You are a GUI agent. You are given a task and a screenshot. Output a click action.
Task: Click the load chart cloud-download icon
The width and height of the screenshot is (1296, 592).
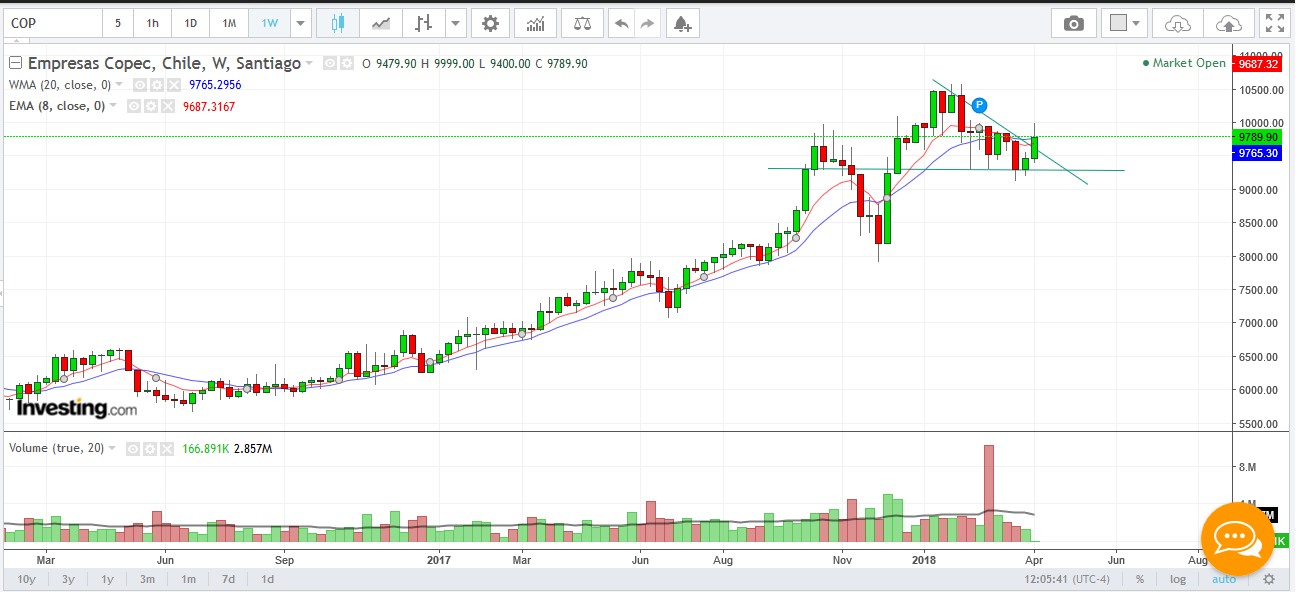pyautogui.click(x=1178, y=23)
